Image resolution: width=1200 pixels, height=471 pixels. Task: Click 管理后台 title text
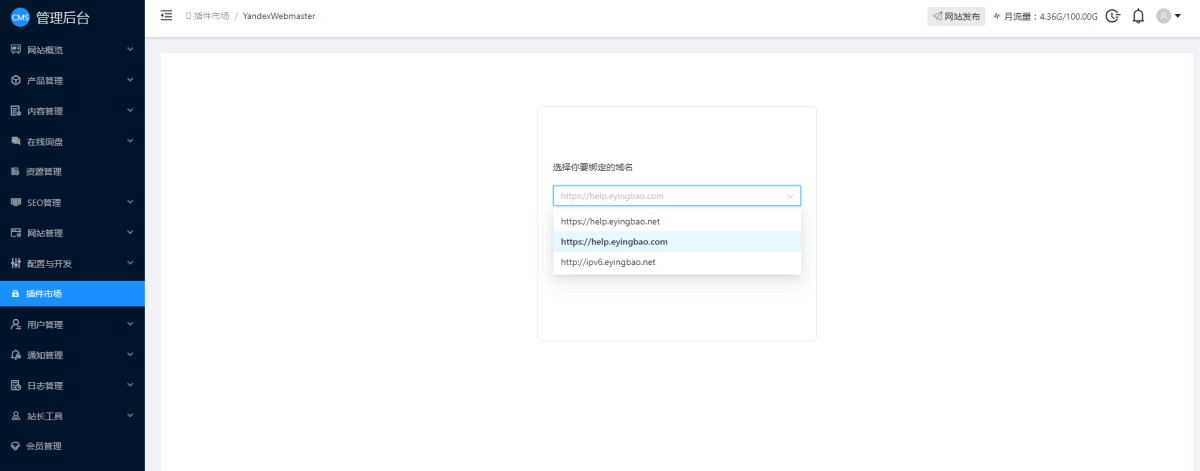[x=62, y=17]
